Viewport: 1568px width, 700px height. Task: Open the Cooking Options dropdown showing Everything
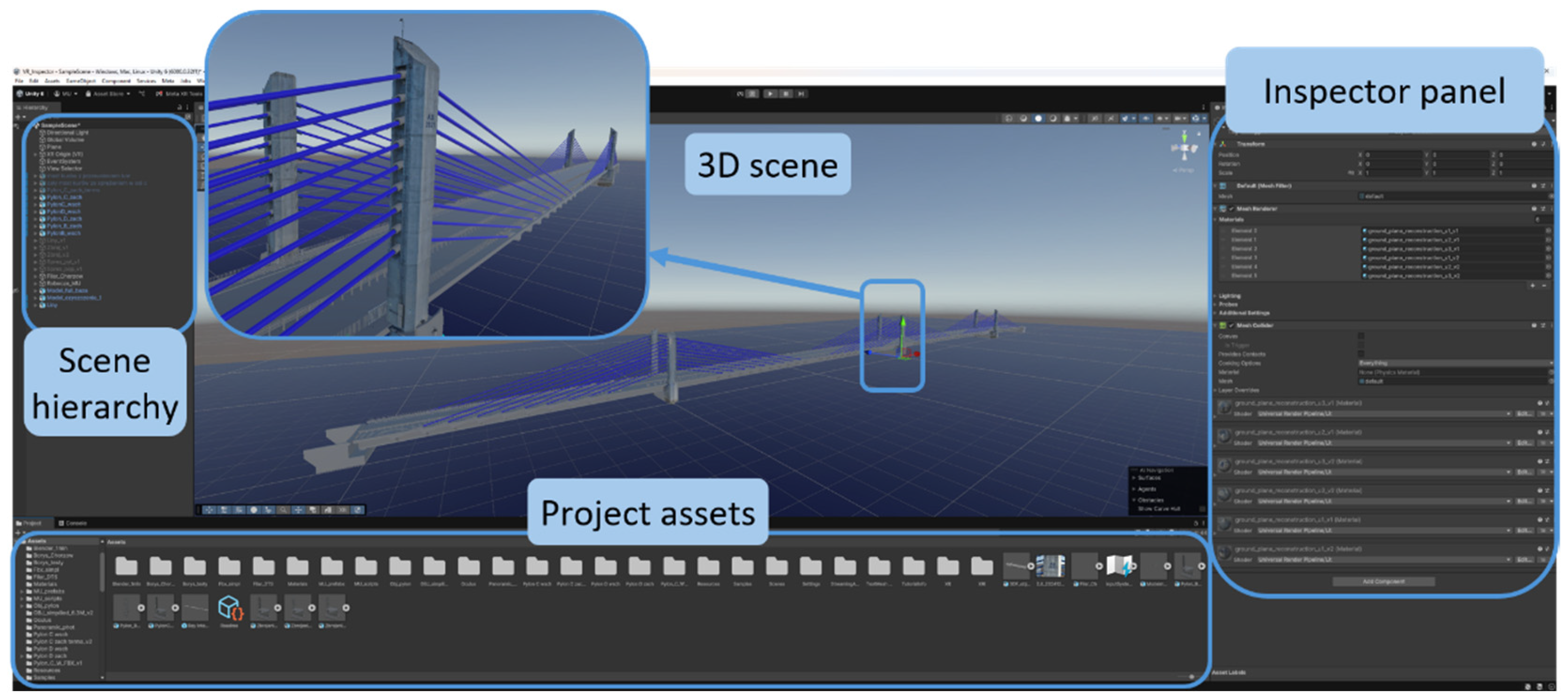(x=1455, y=363)
